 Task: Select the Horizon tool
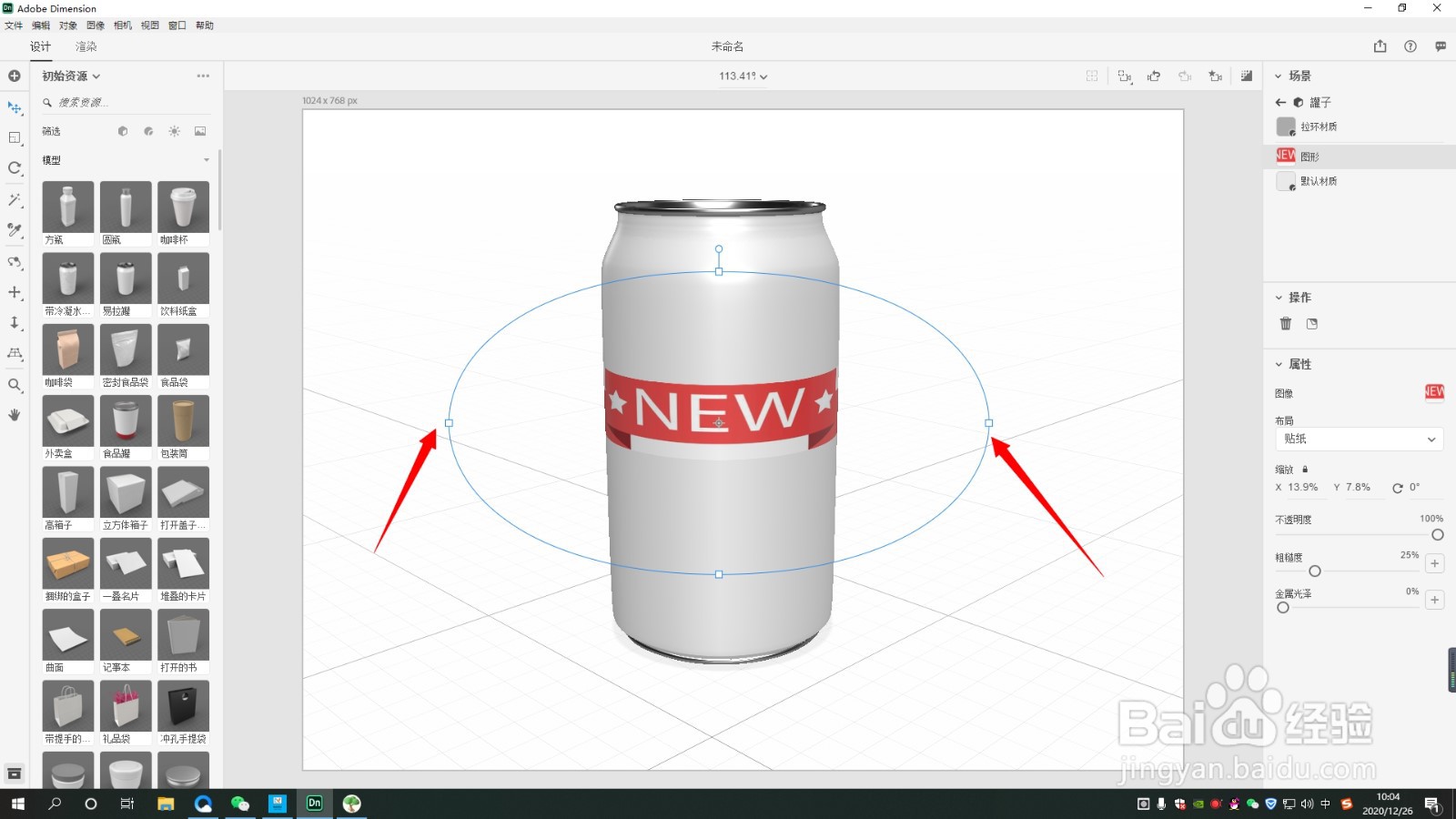[x=15, y=353]
